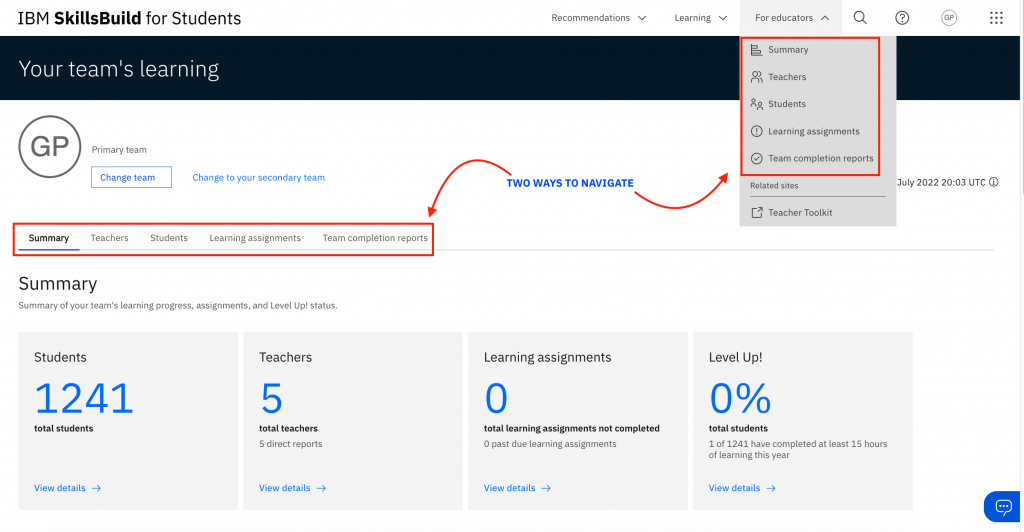This screenshot has width=1024, height=532.
Task: Click the Learning assignments alert icon
Action: 756,131
